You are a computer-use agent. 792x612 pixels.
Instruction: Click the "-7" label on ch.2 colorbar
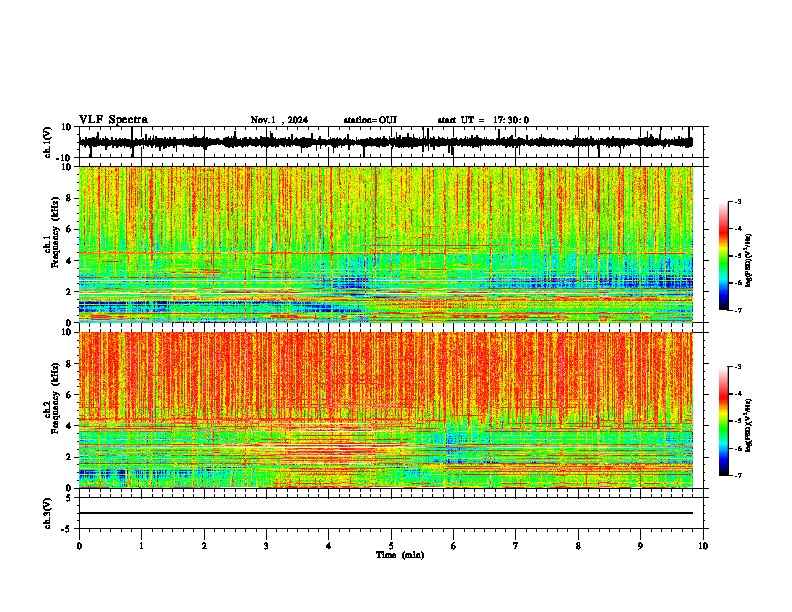pyautogui.click(x=738, y=475)
